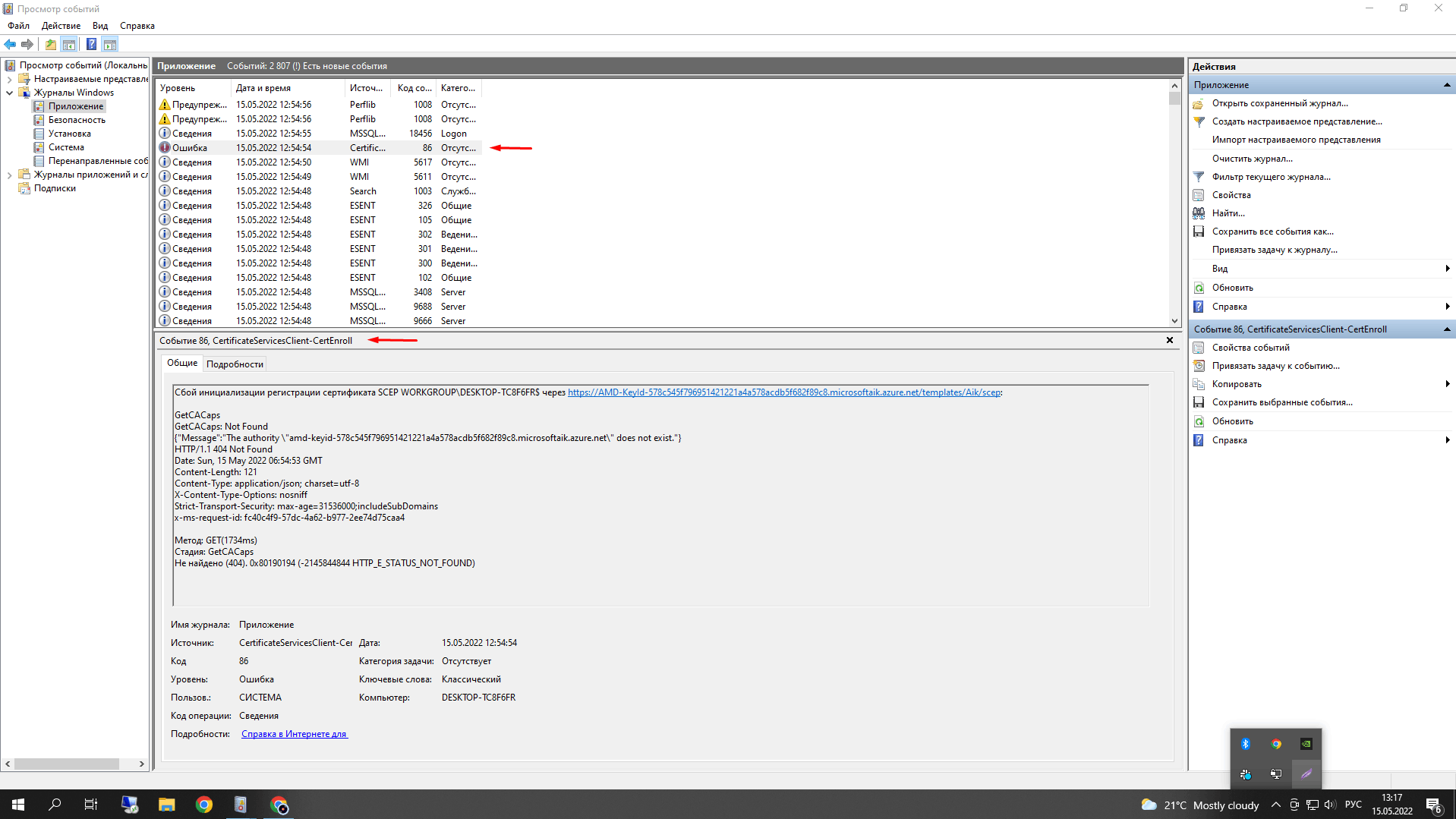
Task: Select the Search event 1003 row
Action: tap(319, 191)
